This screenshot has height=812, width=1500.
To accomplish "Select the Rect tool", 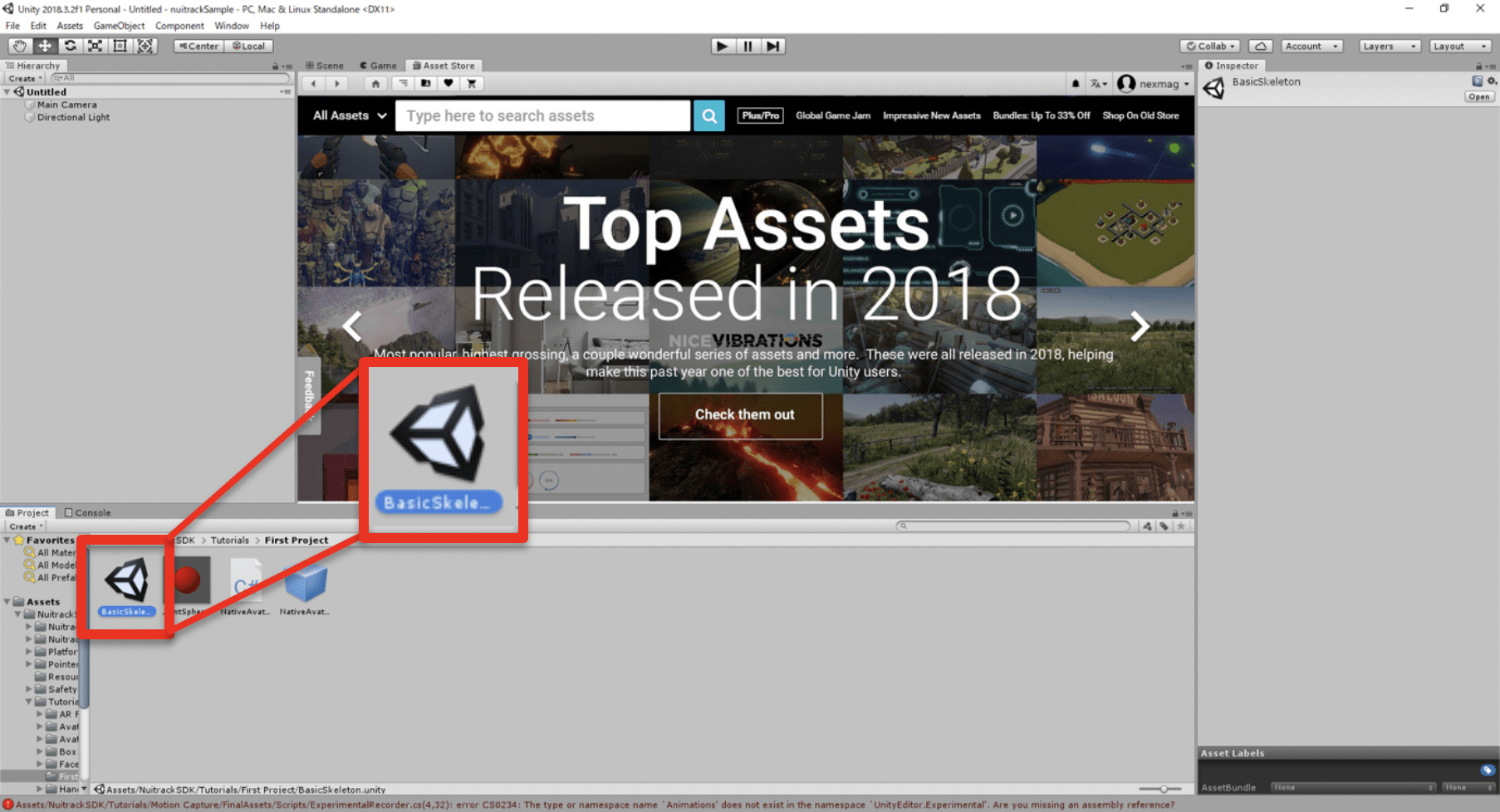I will pos(120,46).
